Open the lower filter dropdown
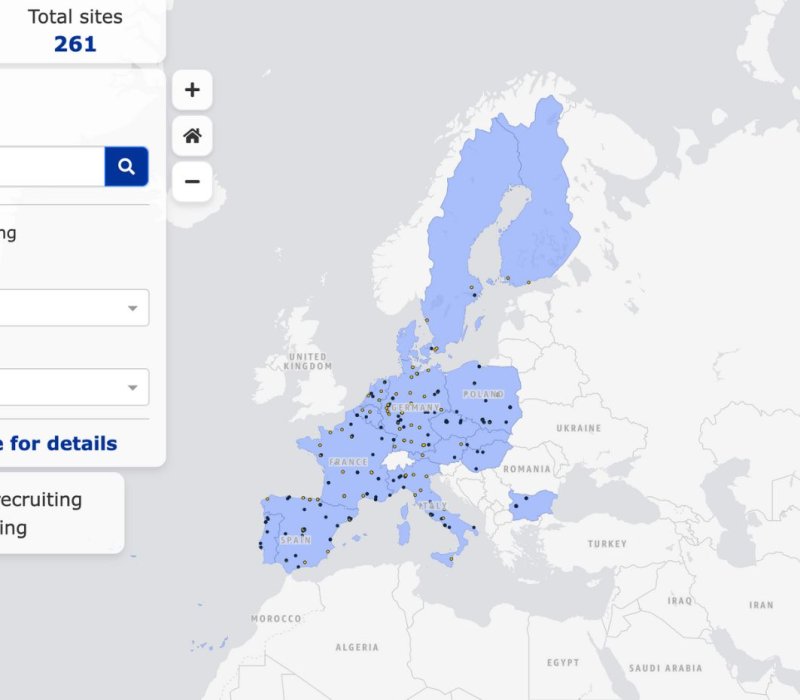 tap(74, 387)
